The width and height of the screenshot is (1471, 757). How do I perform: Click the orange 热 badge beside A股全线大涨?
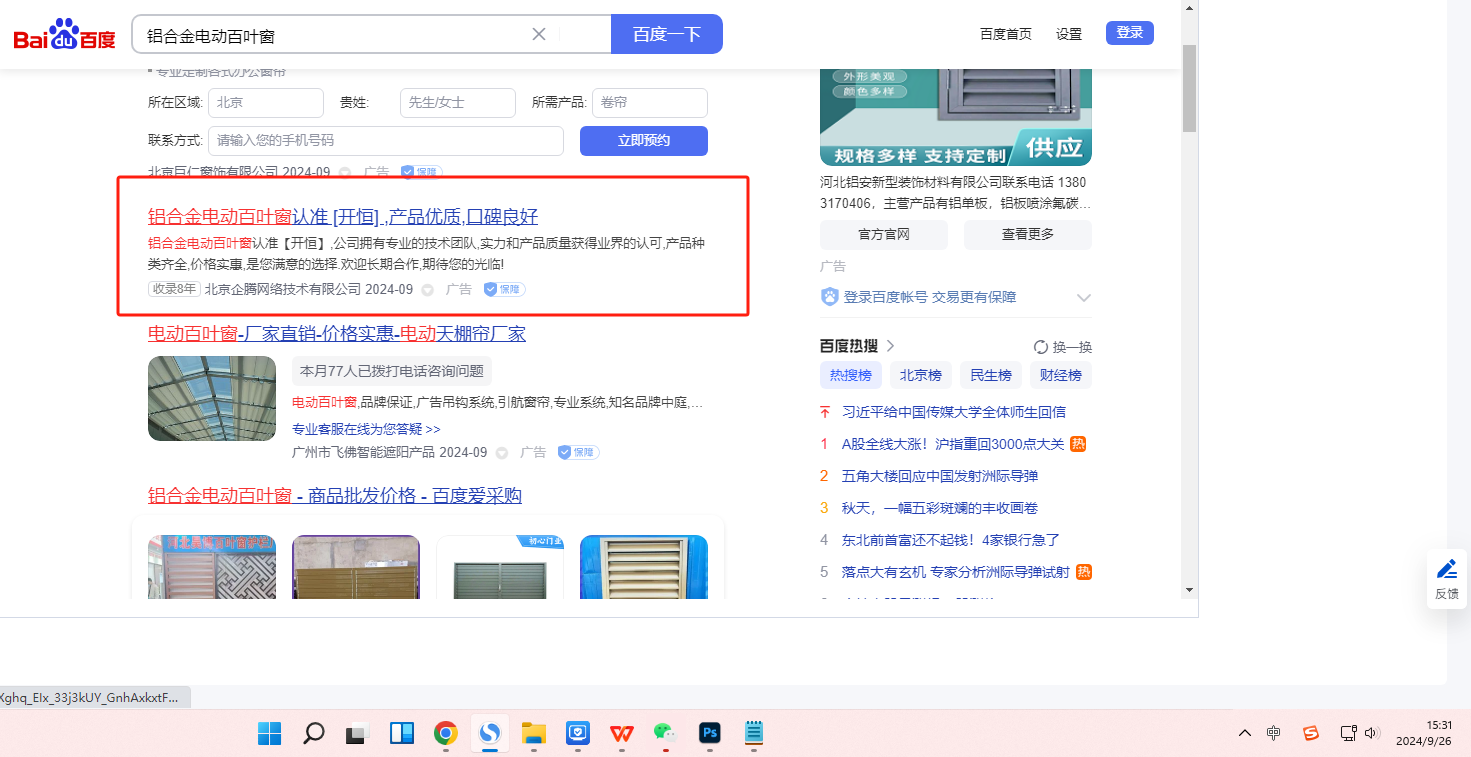1078,444
